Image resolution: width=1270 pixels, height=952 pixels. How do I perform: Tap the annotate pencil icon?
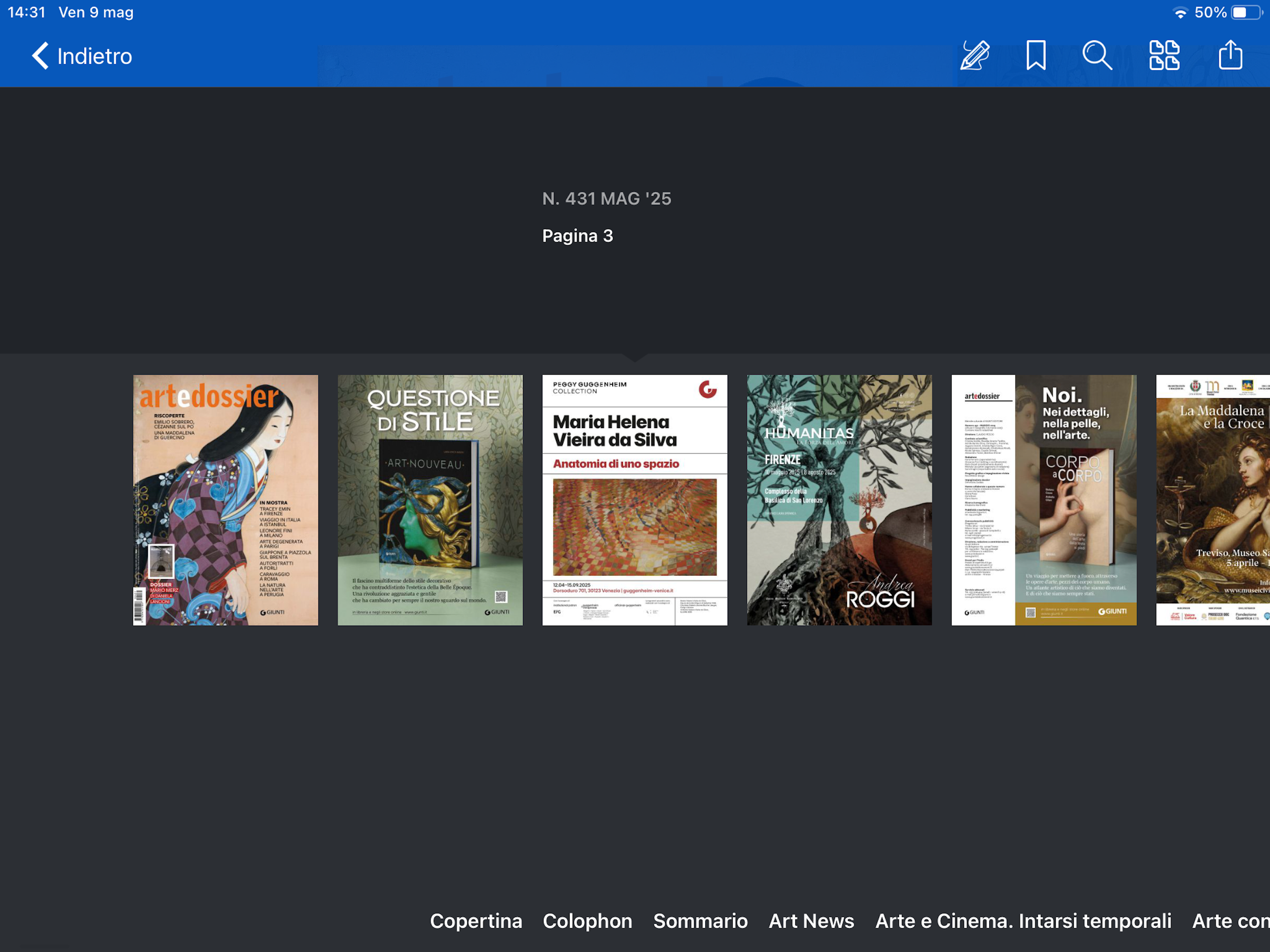coord(975,56)
